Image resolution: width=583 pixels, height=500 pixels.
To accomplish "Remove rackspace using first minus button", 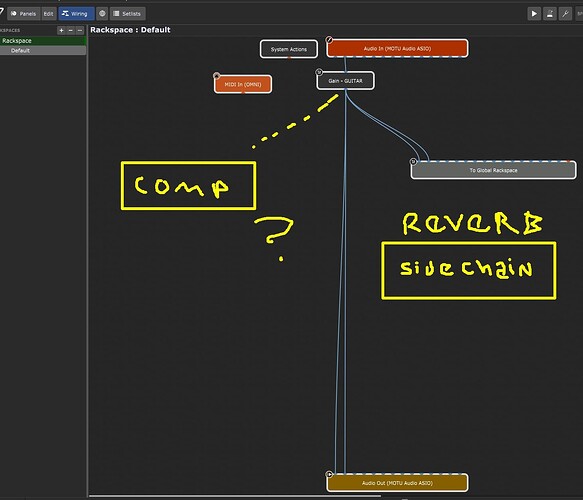I will pyautogui.click(x=71, y=30).
